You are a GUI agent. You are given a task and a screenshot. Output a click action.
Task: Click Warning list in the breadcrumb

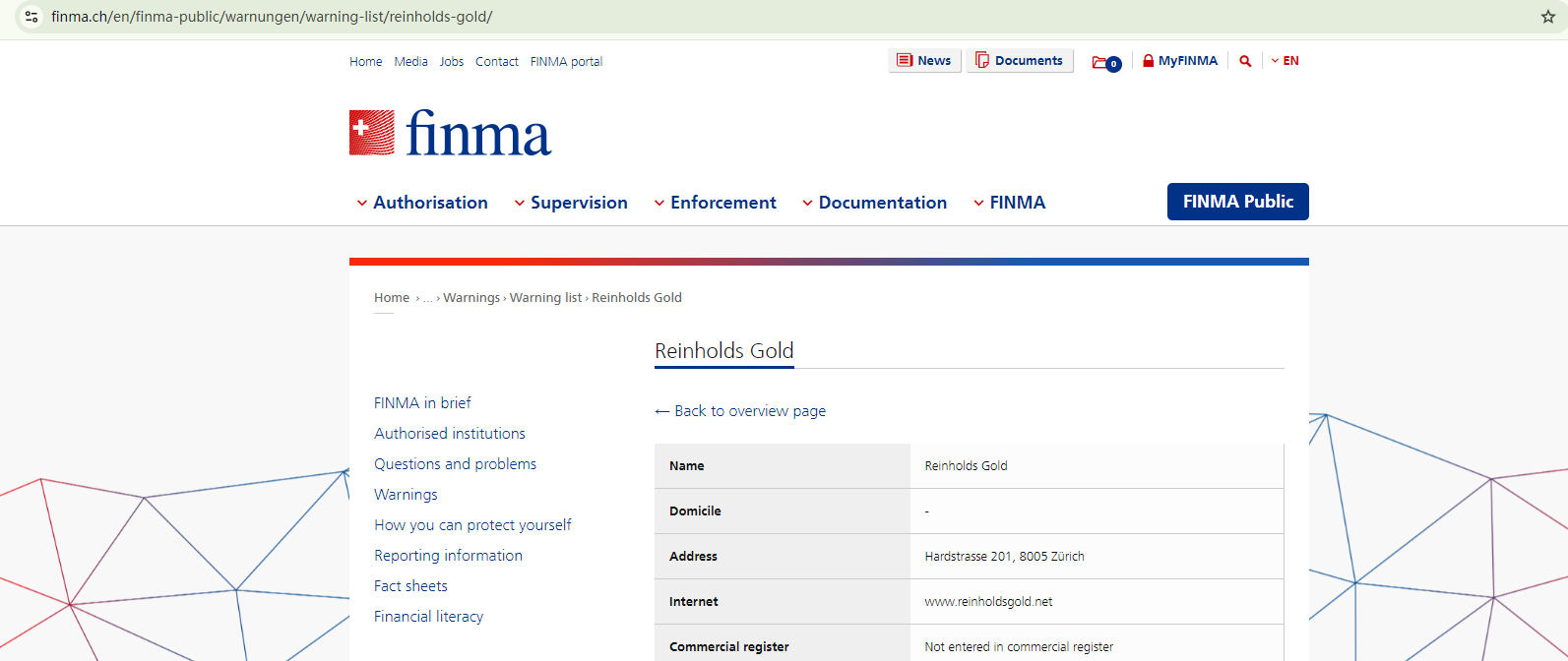tap(545, 298)
